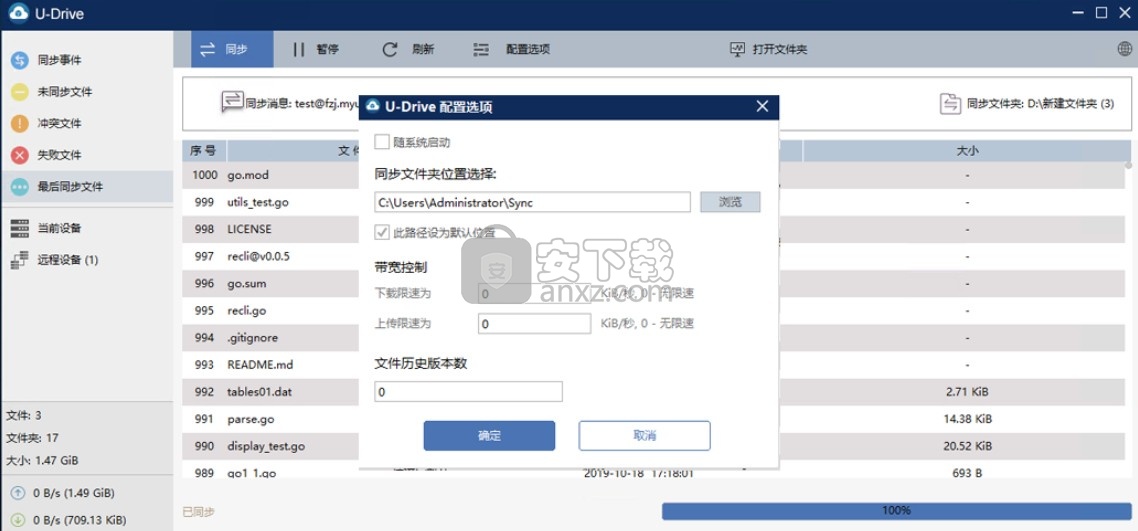Click the upload speed arrow icon

point(18,493)
